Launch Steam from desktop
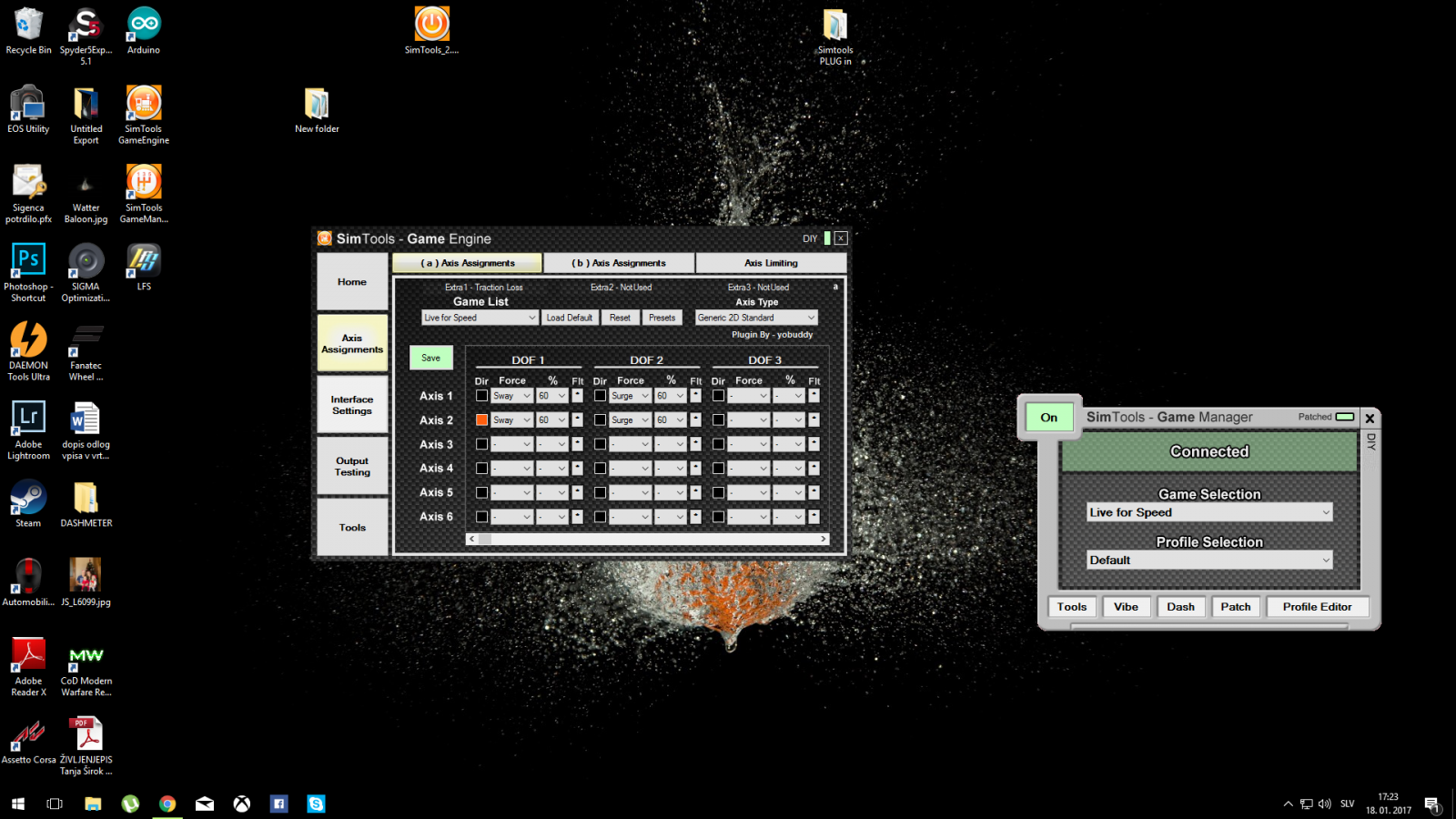Viewport: 1456px width, 819px height. pyautogui.click(x=28, y=504)
